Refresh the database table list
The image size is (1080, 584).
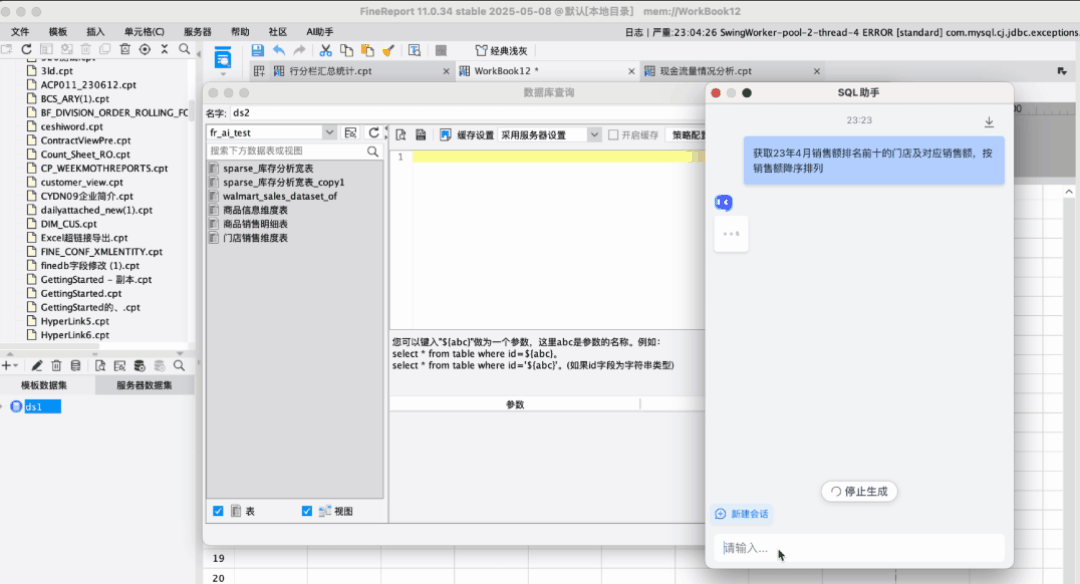click(x=373, y=132)
